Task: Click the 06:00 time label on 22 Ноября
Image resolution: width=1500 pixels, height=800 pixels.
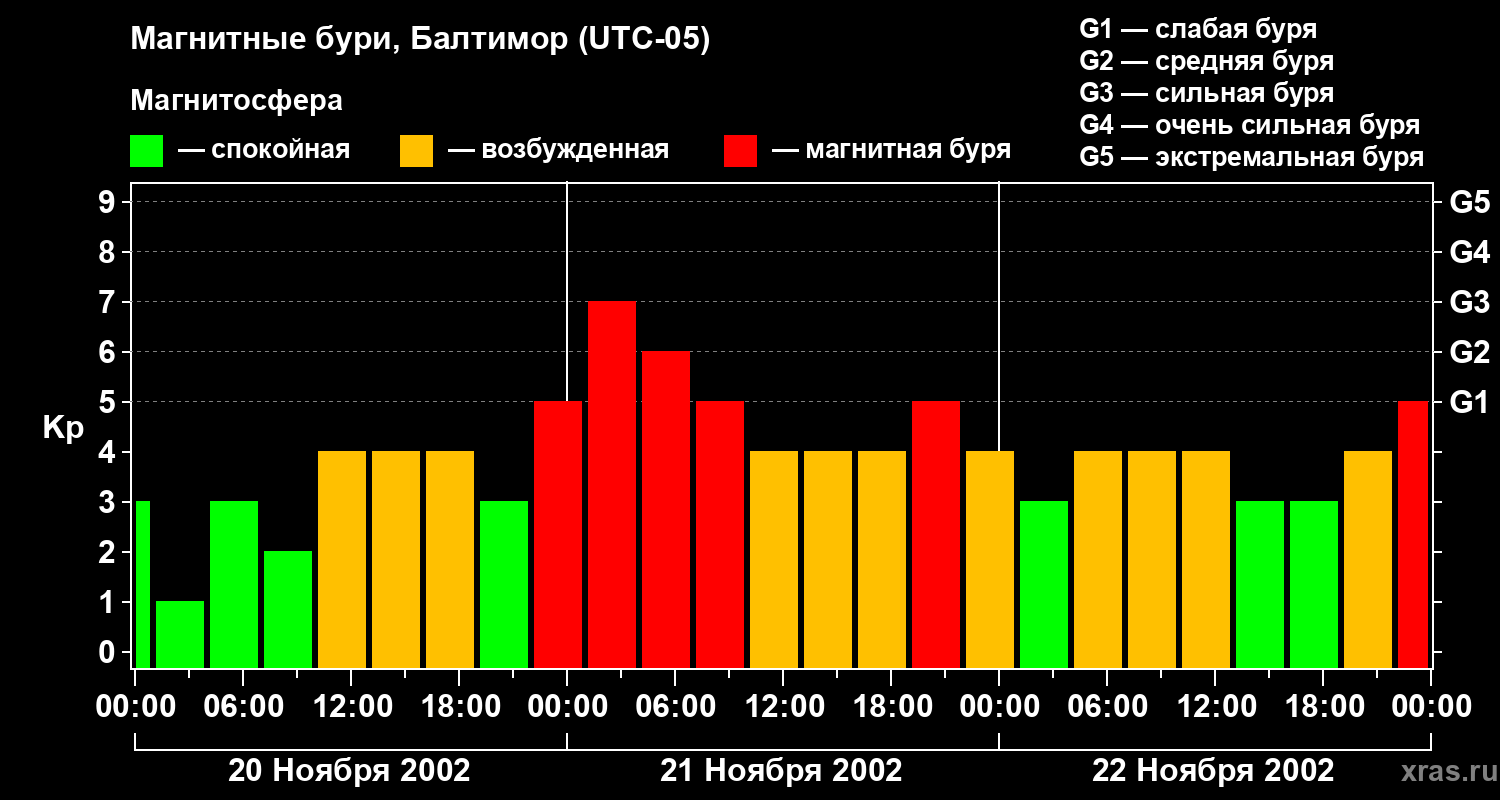Action: pos(1107,707)
